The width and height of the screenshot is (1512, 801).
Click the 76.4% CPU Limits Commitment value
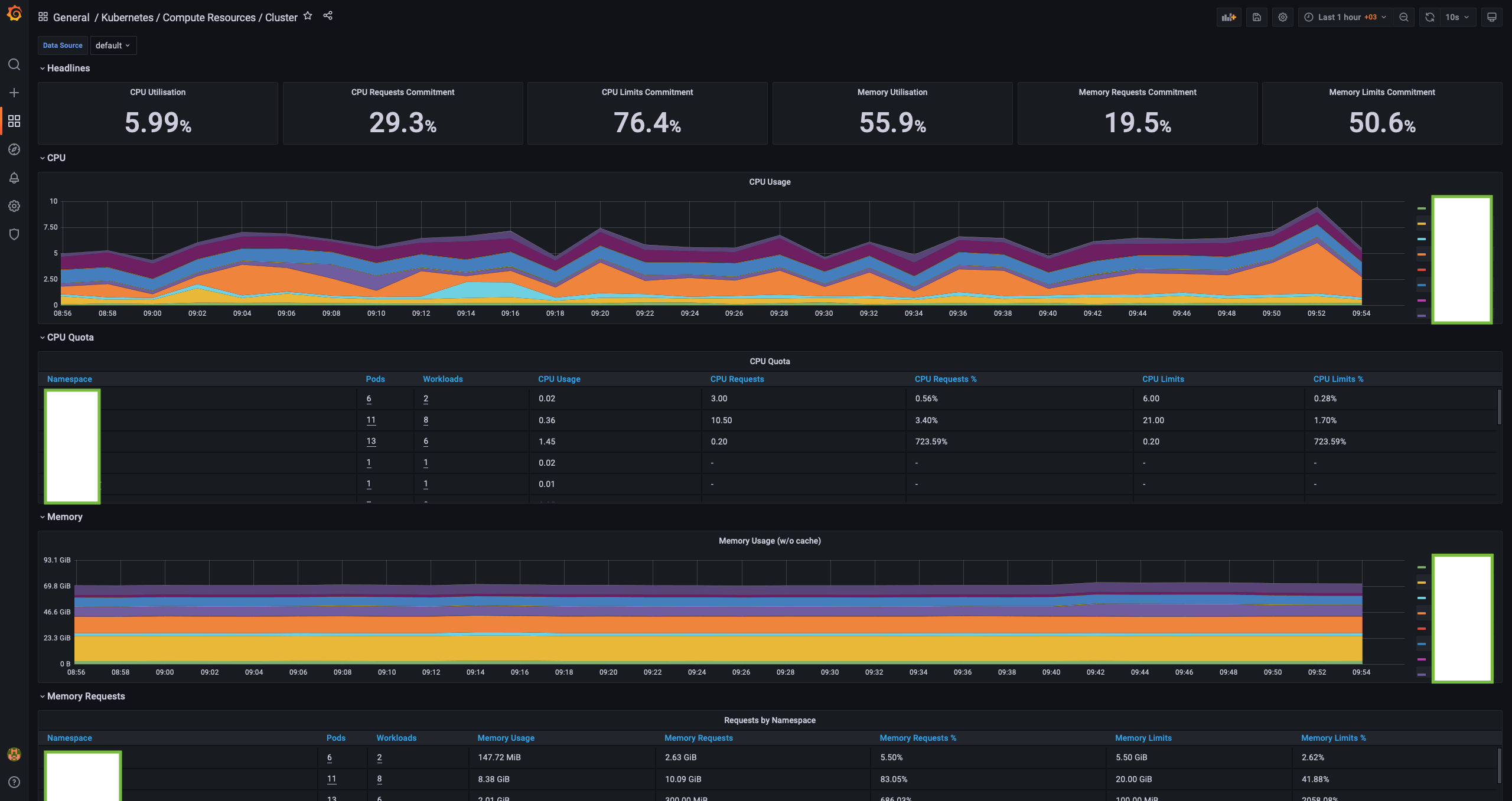[647, 123]
